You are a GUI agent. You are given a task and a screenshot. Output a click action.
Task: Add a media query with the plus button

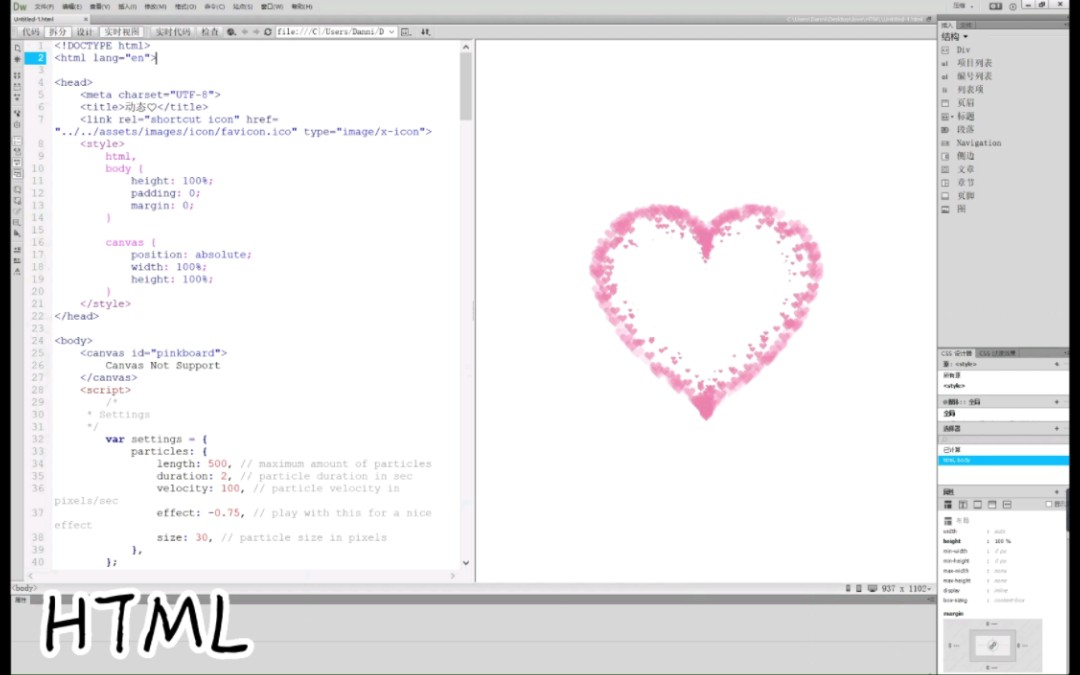pos(1057,402)
